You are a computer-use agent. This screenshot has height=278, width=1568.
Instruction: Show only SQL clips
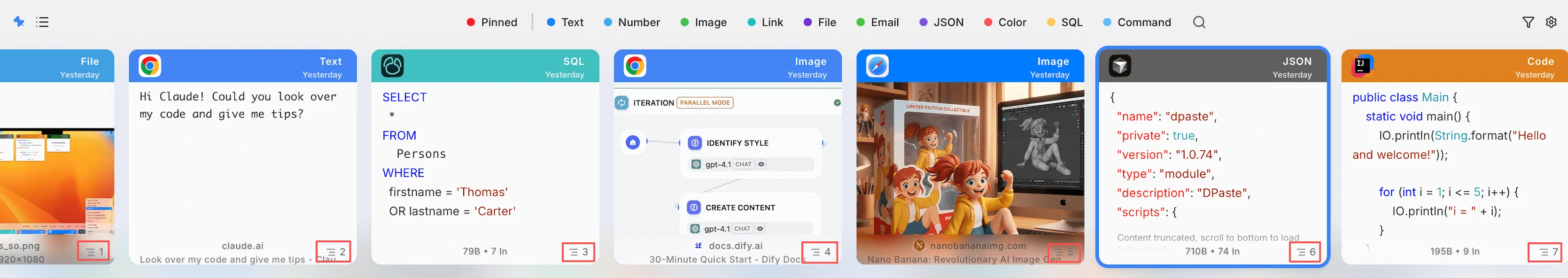point(1064,23)
